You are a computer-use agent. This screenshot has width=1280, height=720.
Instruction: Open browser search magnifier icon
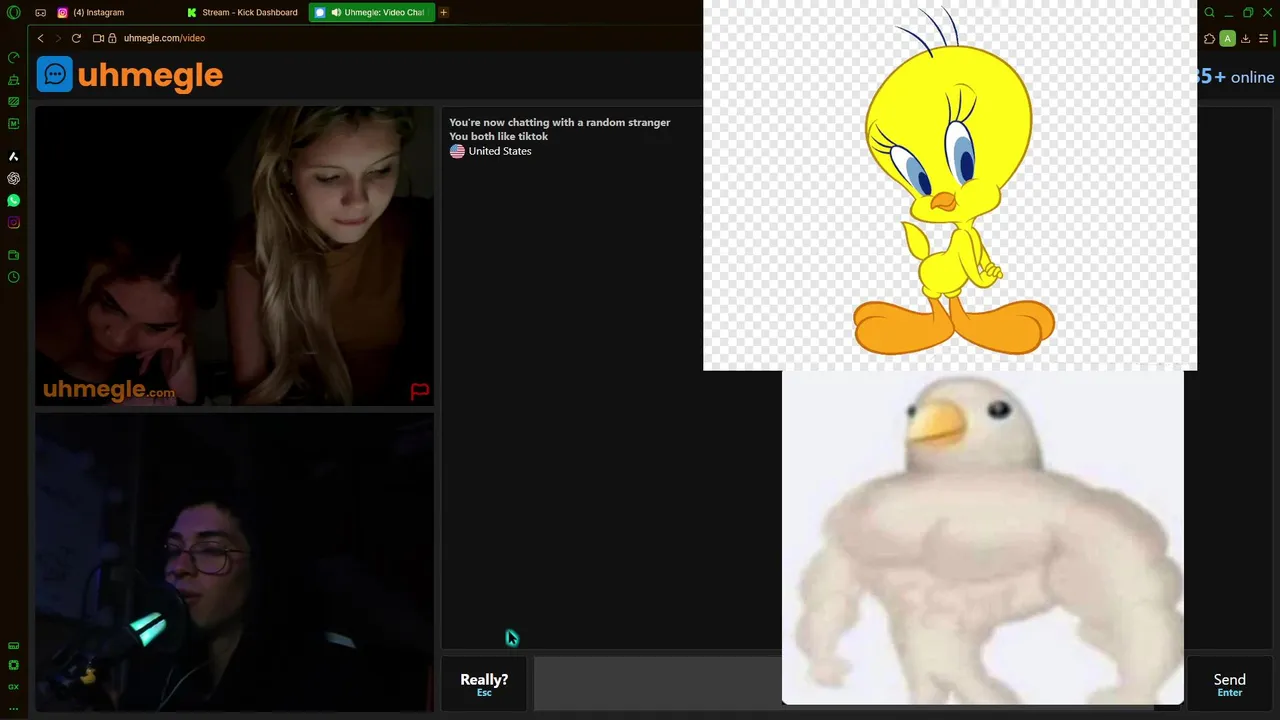(1209, 12)
